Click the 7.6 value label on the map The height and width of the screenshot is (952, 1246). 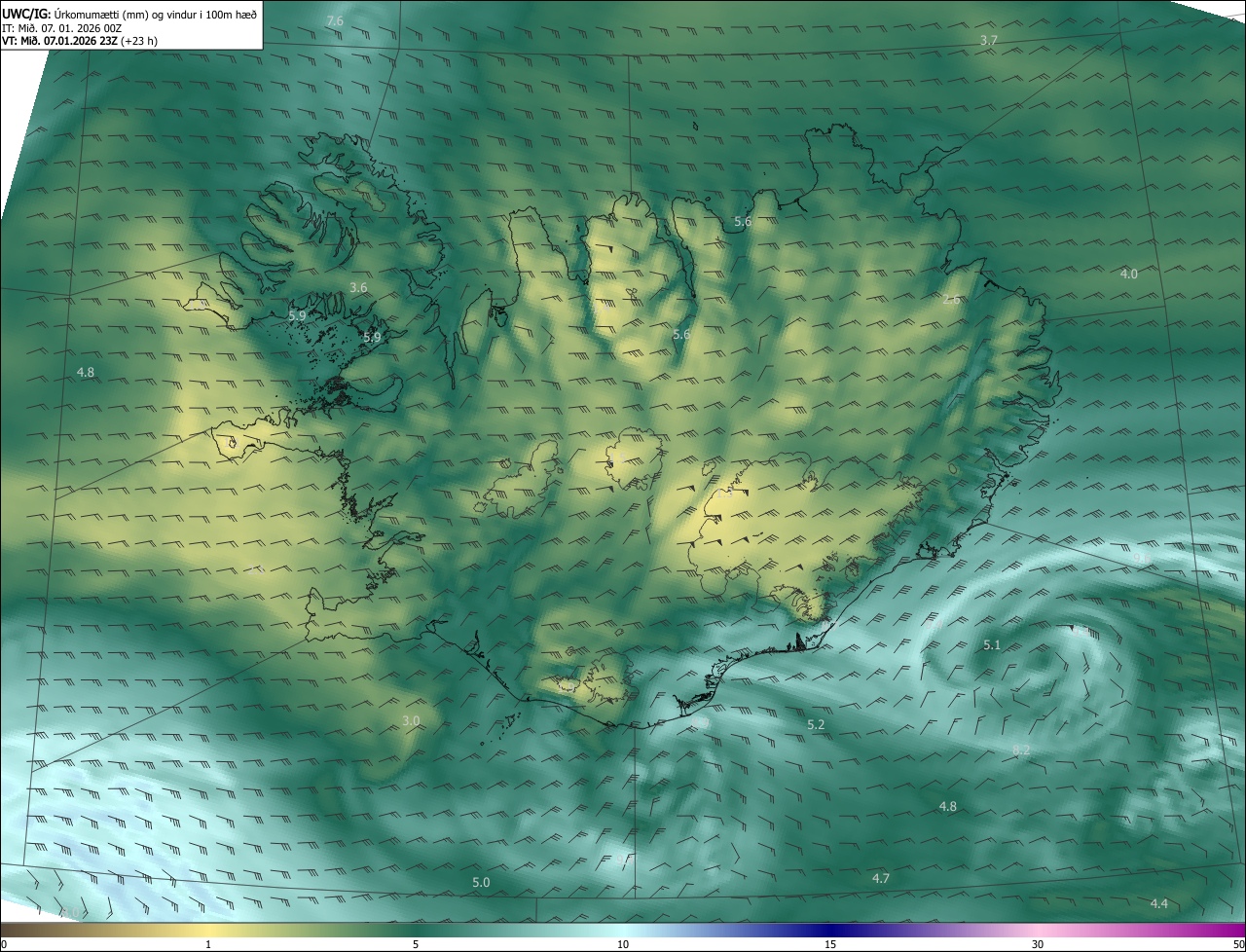point(335,21)
